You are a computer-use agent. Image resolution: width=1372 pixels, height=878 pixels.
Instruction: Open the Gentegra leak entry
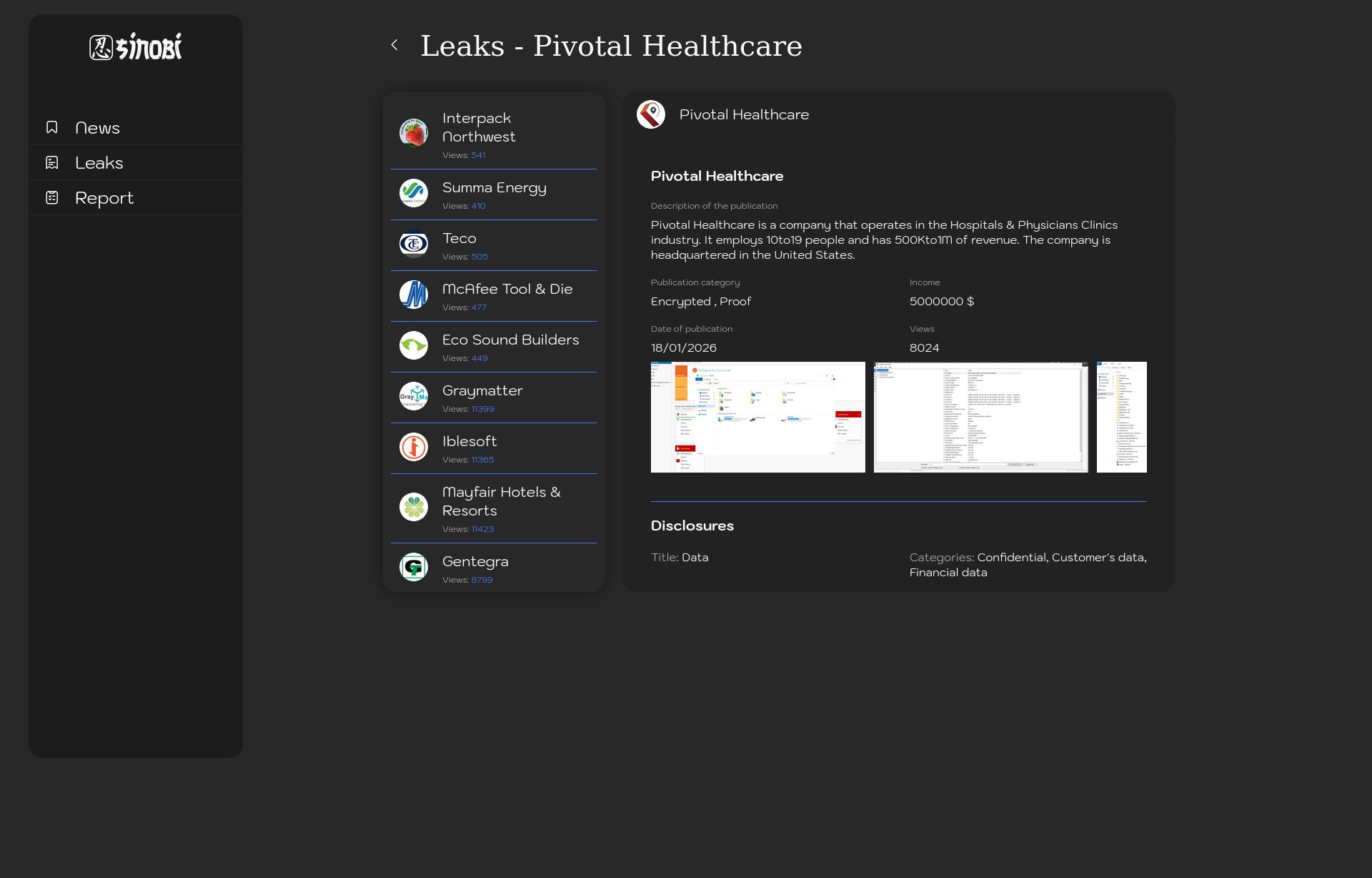[x=475, y=562]
